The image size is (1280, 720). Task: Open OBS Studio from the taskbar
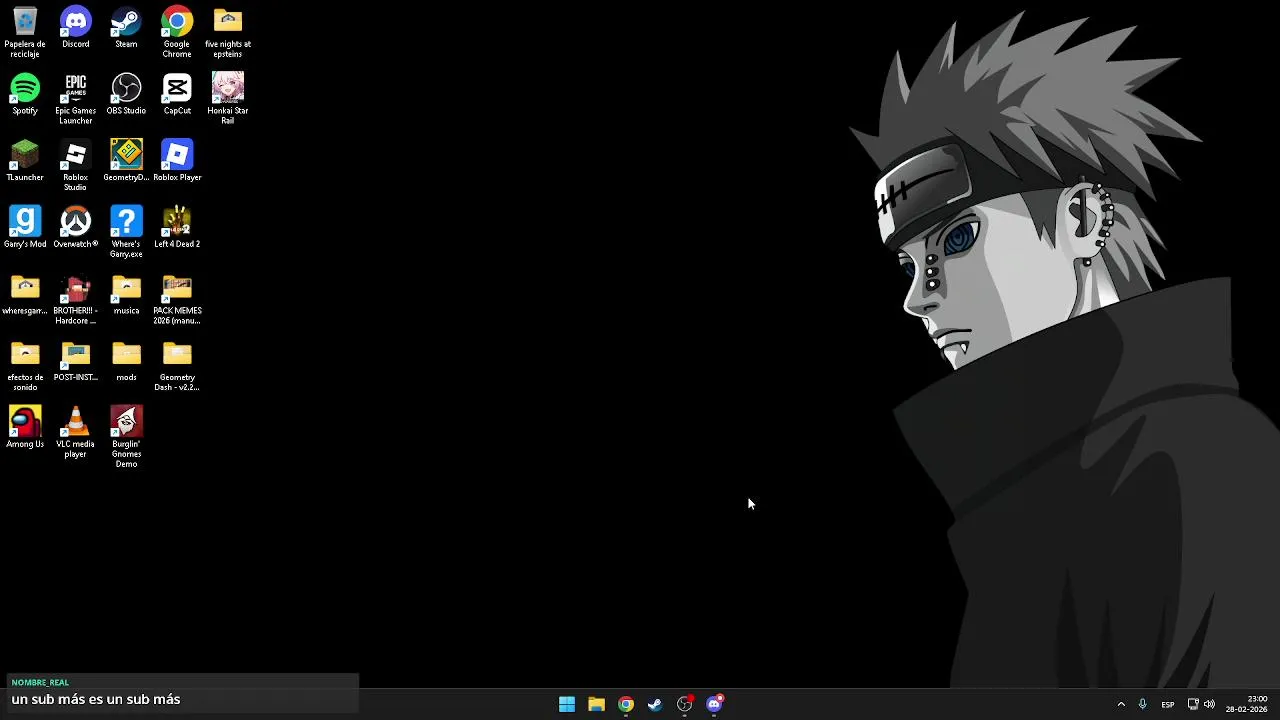tap(685, 704)
